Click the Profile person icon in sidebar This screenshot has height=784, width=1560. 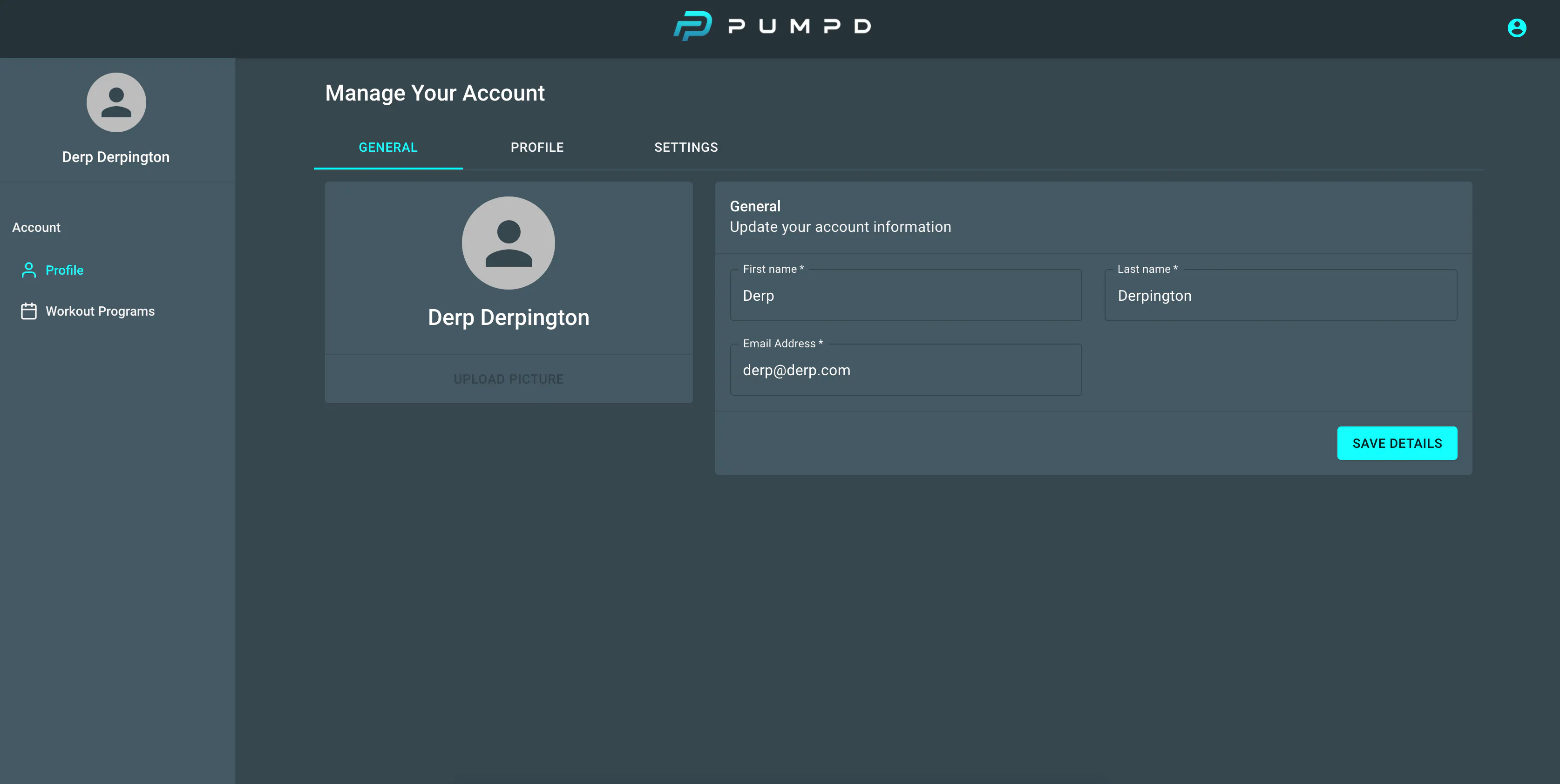pos(28,270)
